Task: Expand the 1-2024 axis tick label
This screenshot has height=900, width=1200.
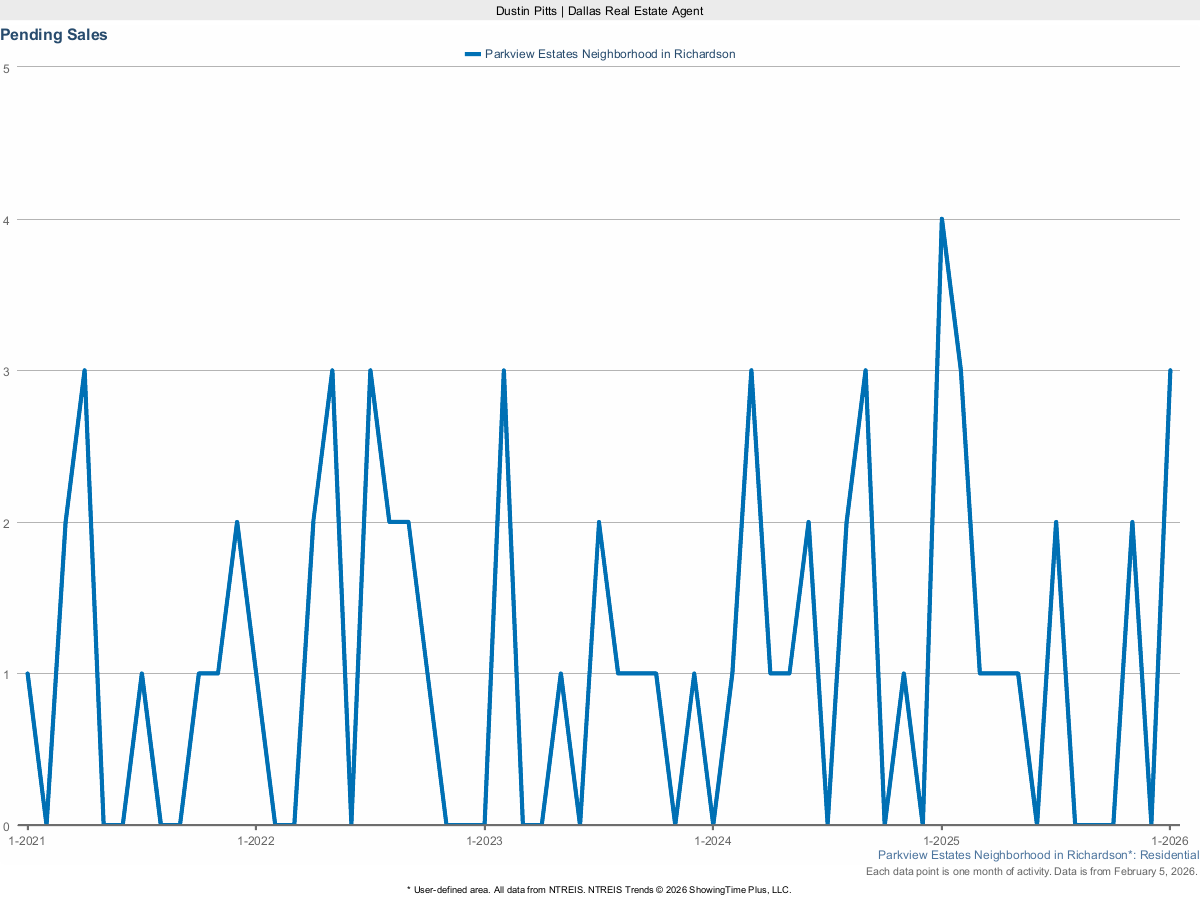Action: (x=714, y=841)
